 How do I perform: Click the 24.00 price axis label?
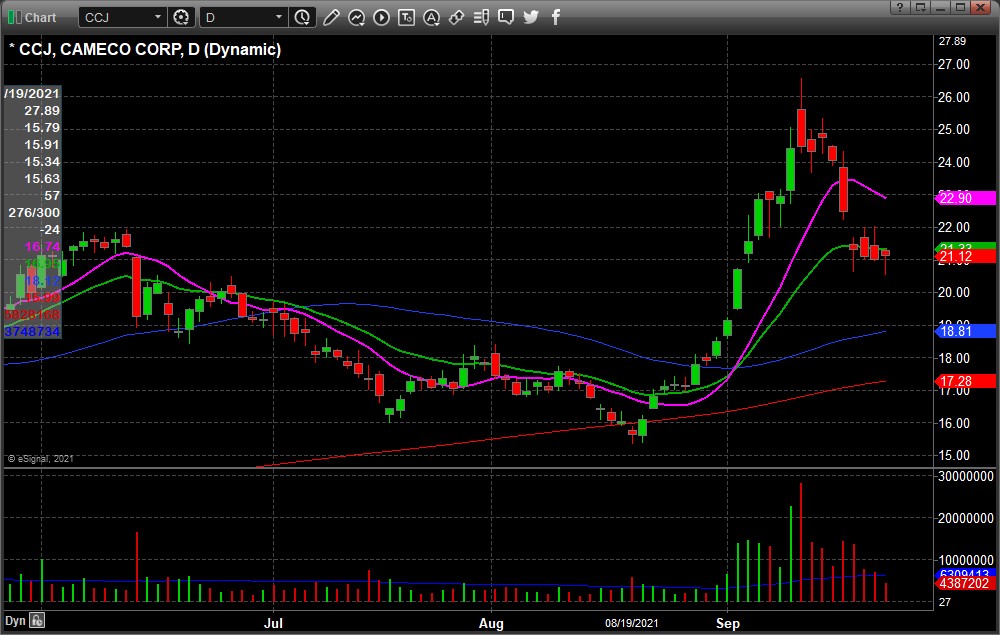click(953, 162)
